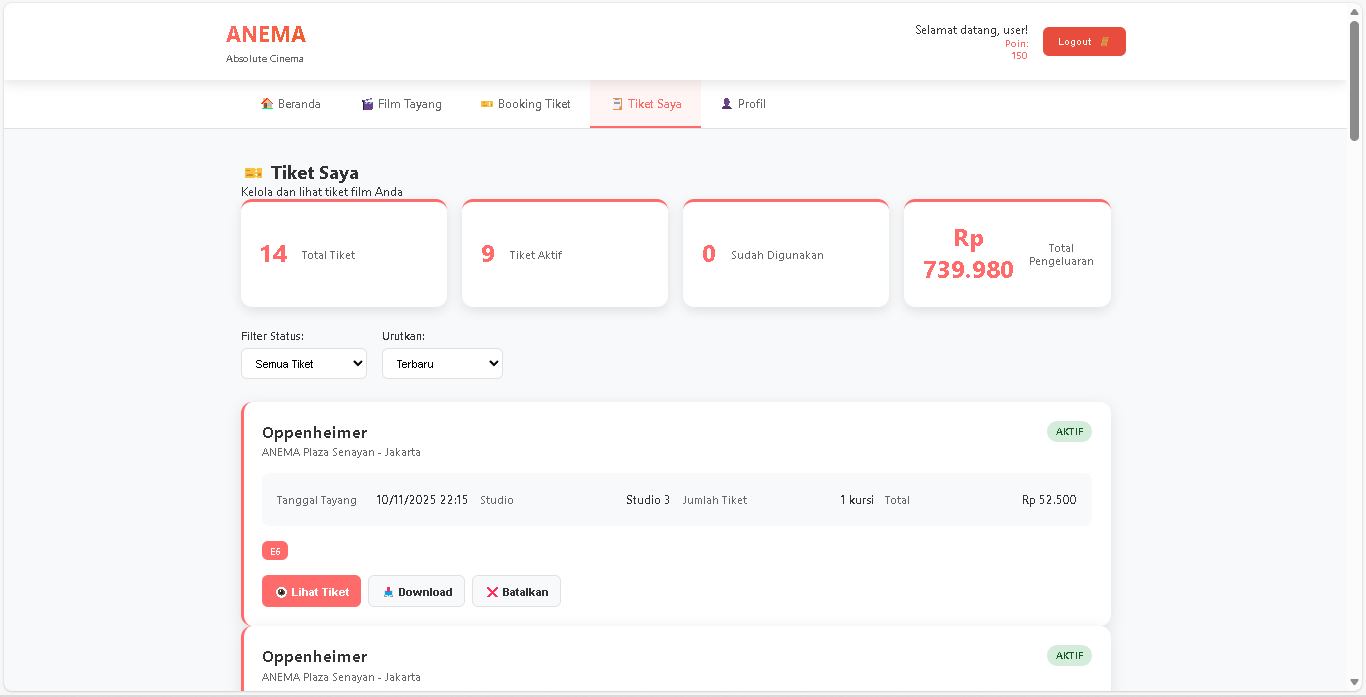Click the ticket icon next to Tiket Saya heading
The height and width of the screenshot is (697, 1366).
pos(253,173)
